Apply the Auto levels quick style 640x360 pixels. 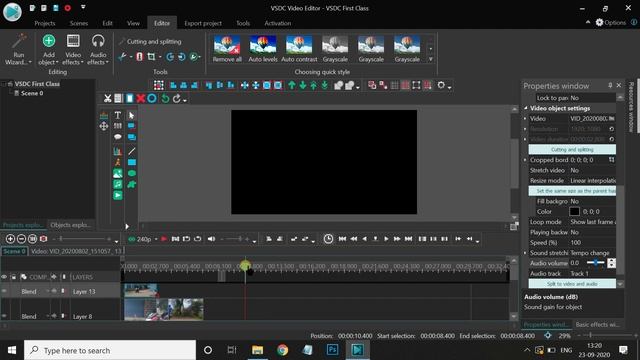point(263,49)
